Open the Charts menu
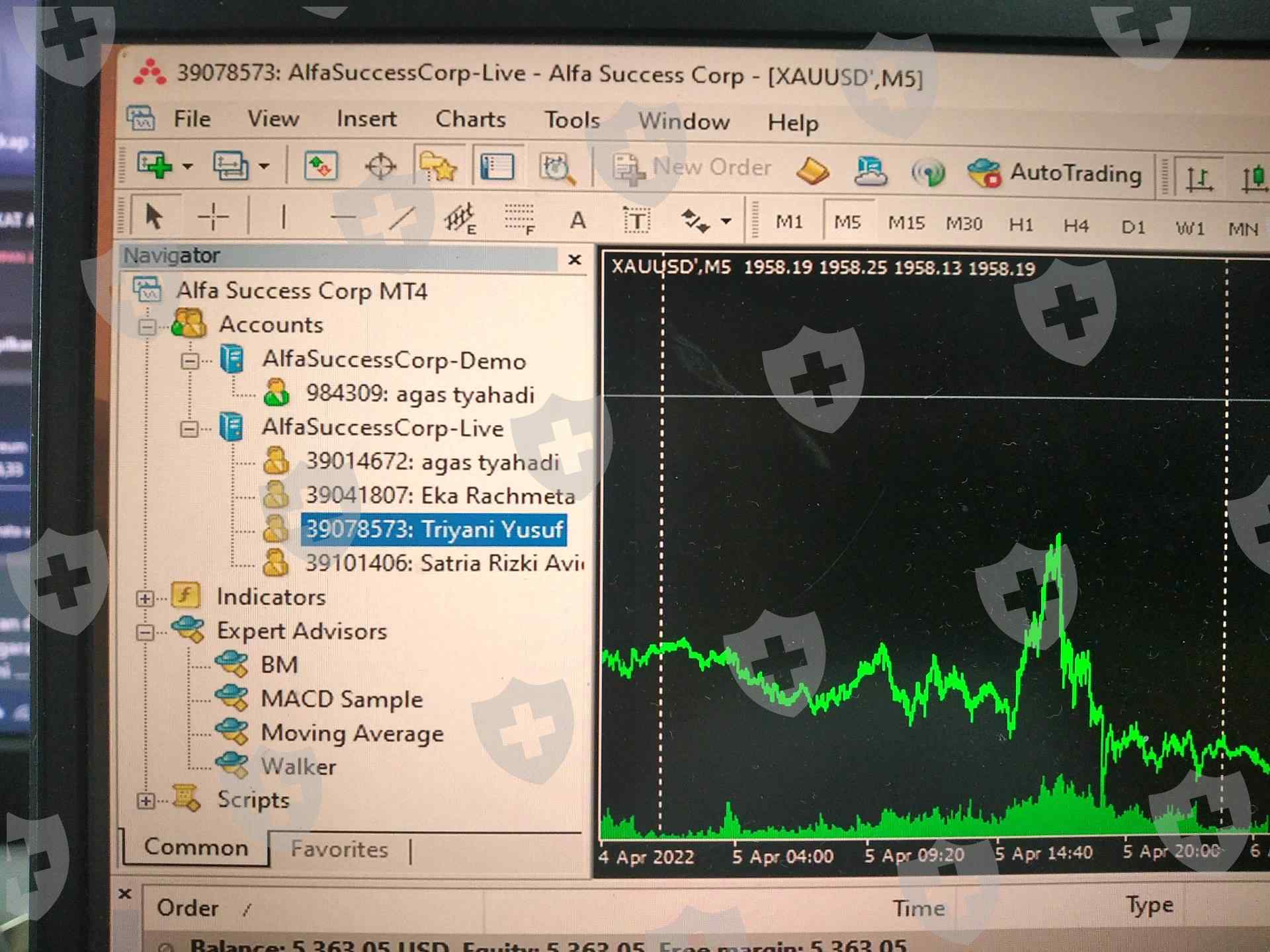This screenshot has height=952, width=1270. (x=470, y=120)
